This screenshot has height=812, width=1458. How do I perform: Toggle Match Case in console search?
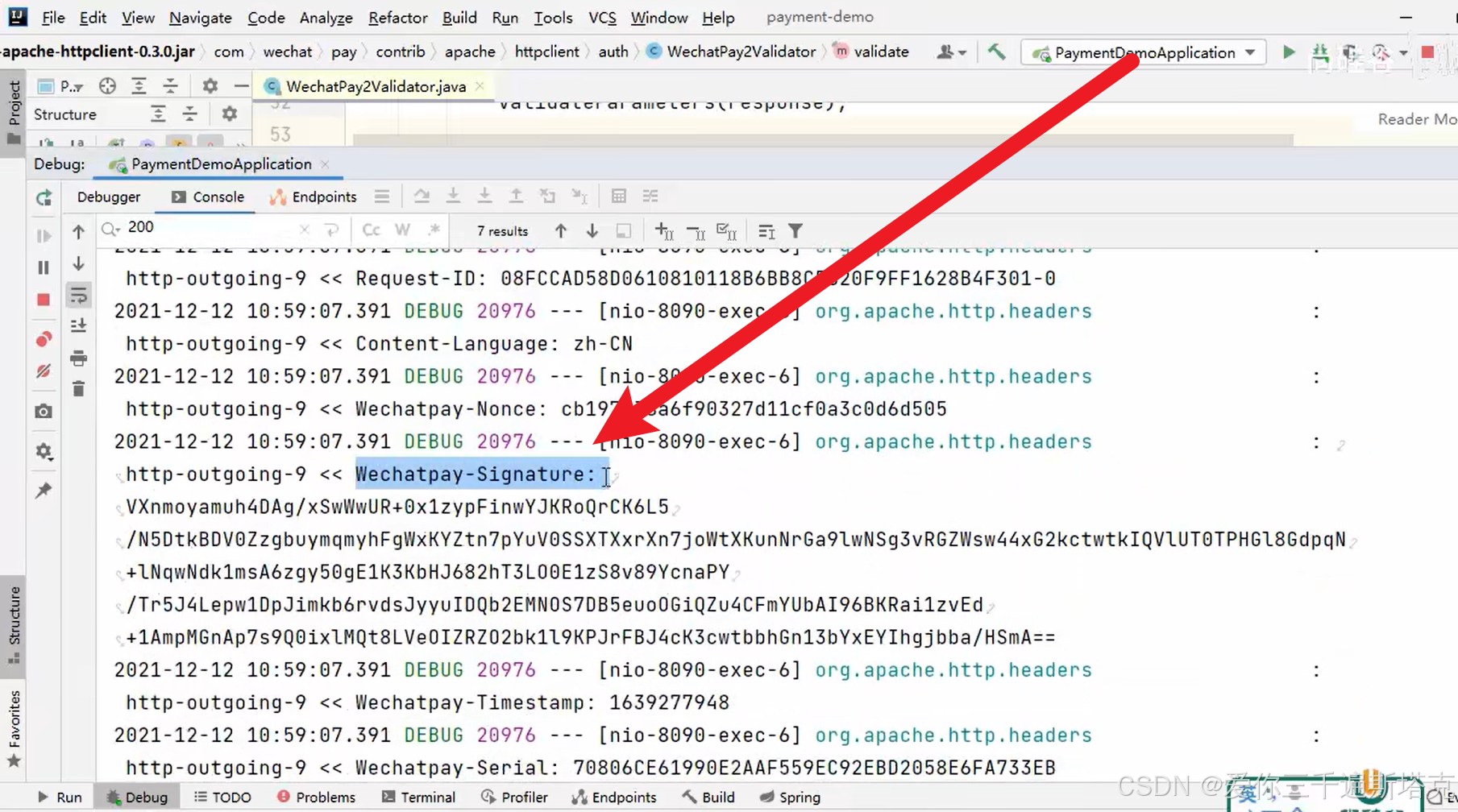pyautogui.click(x=371, y=230)
